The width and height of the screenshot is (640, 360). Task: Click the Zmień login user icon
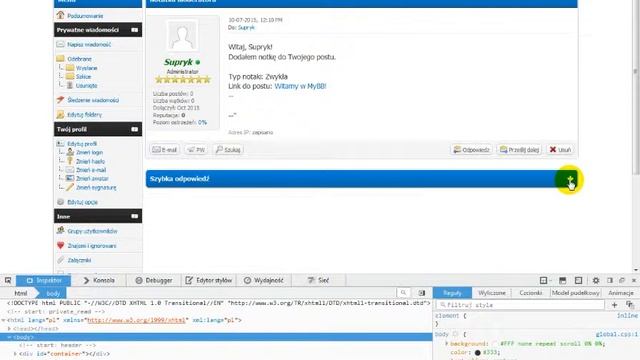70,152
